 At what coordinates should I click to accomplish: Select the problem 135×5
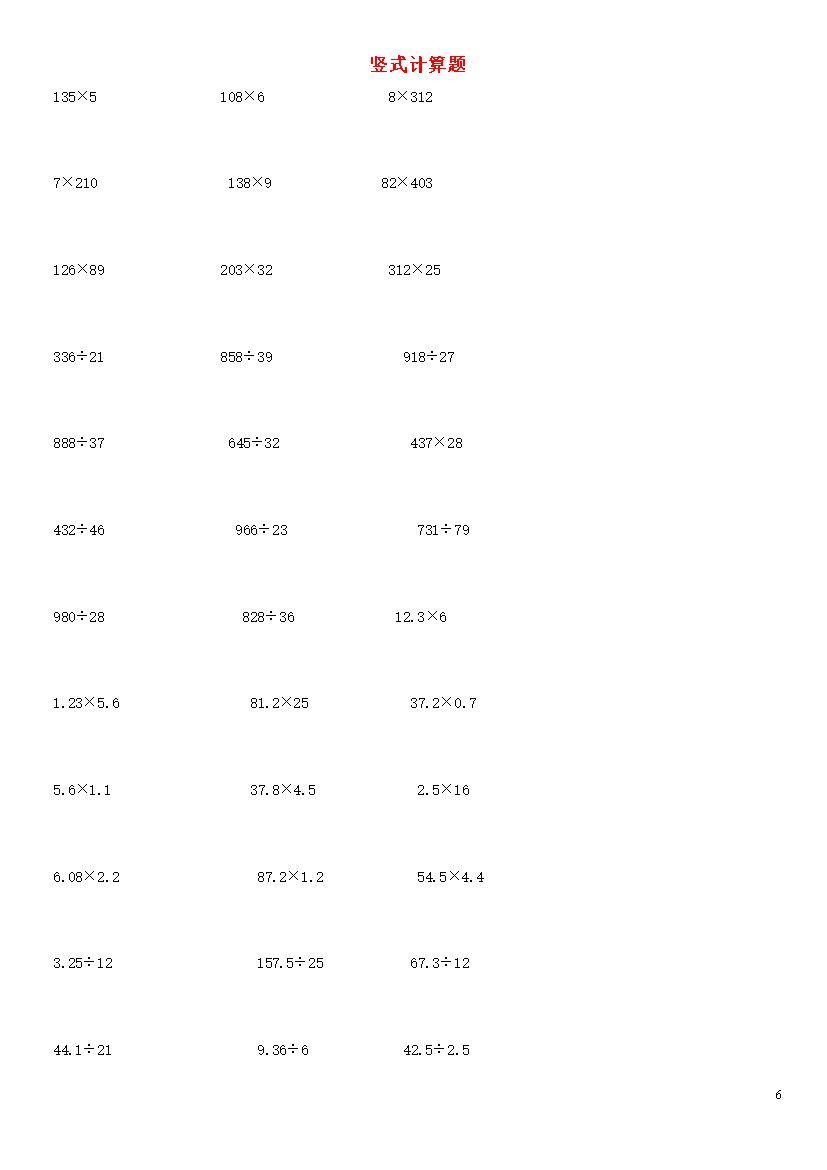click(x=75, y=97)
